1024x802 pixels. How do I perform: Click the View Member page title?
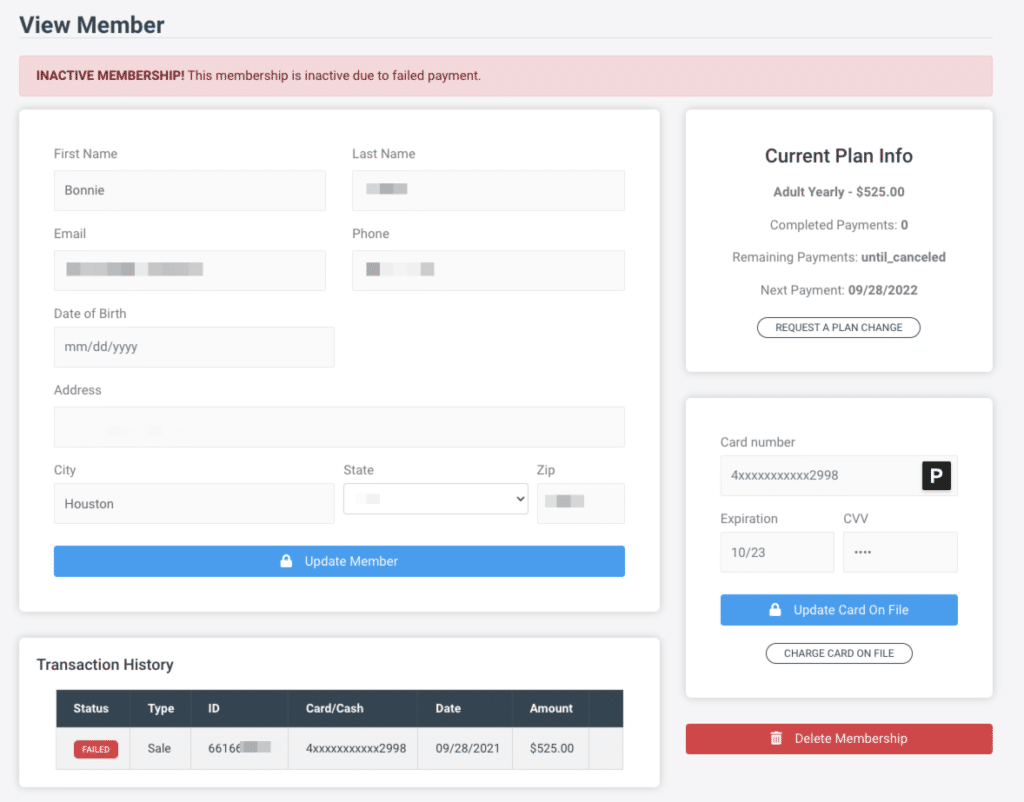(92, 25)
